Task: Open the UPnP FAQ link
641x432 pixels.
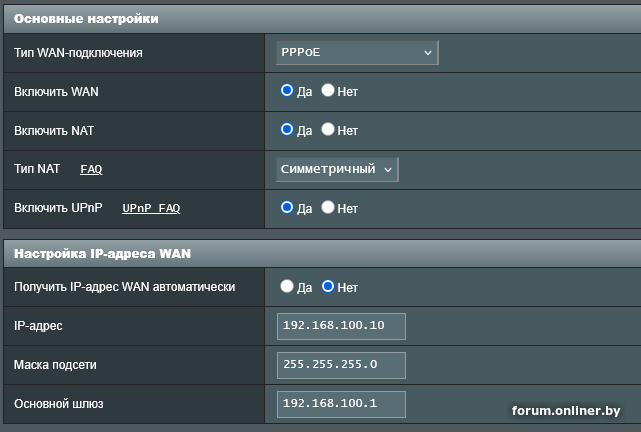Action: (x=151, y=209)
